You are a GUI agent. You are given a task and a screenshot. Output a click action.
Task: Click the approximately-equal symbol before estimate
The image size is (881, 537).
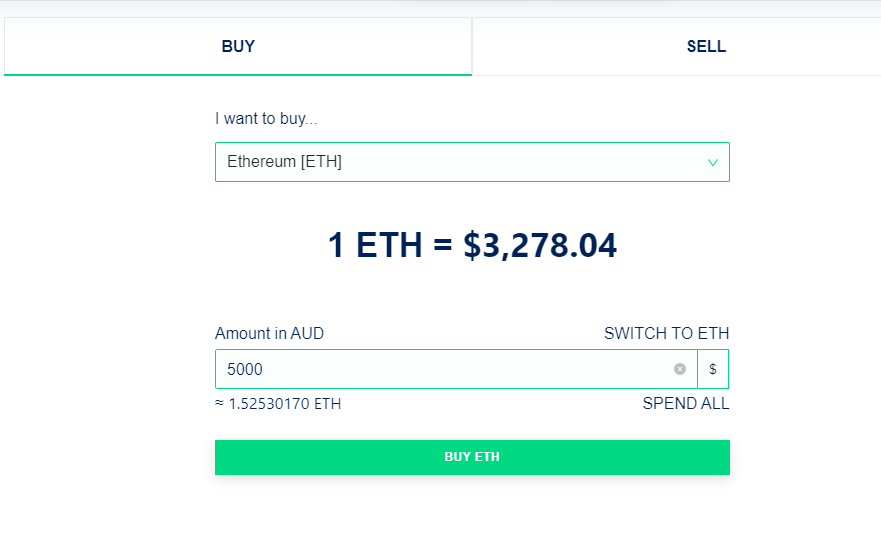[x=220, y=404]
